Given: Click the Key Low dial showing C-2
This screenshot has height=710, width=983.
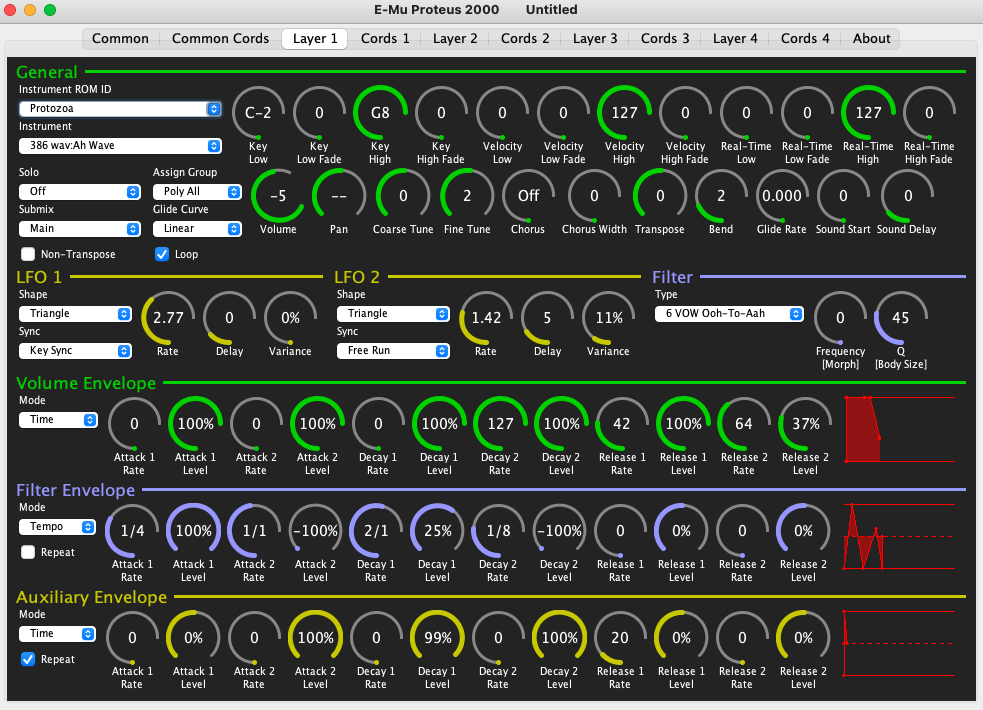Looking at the screenshot, I should (x=258, y=113).
